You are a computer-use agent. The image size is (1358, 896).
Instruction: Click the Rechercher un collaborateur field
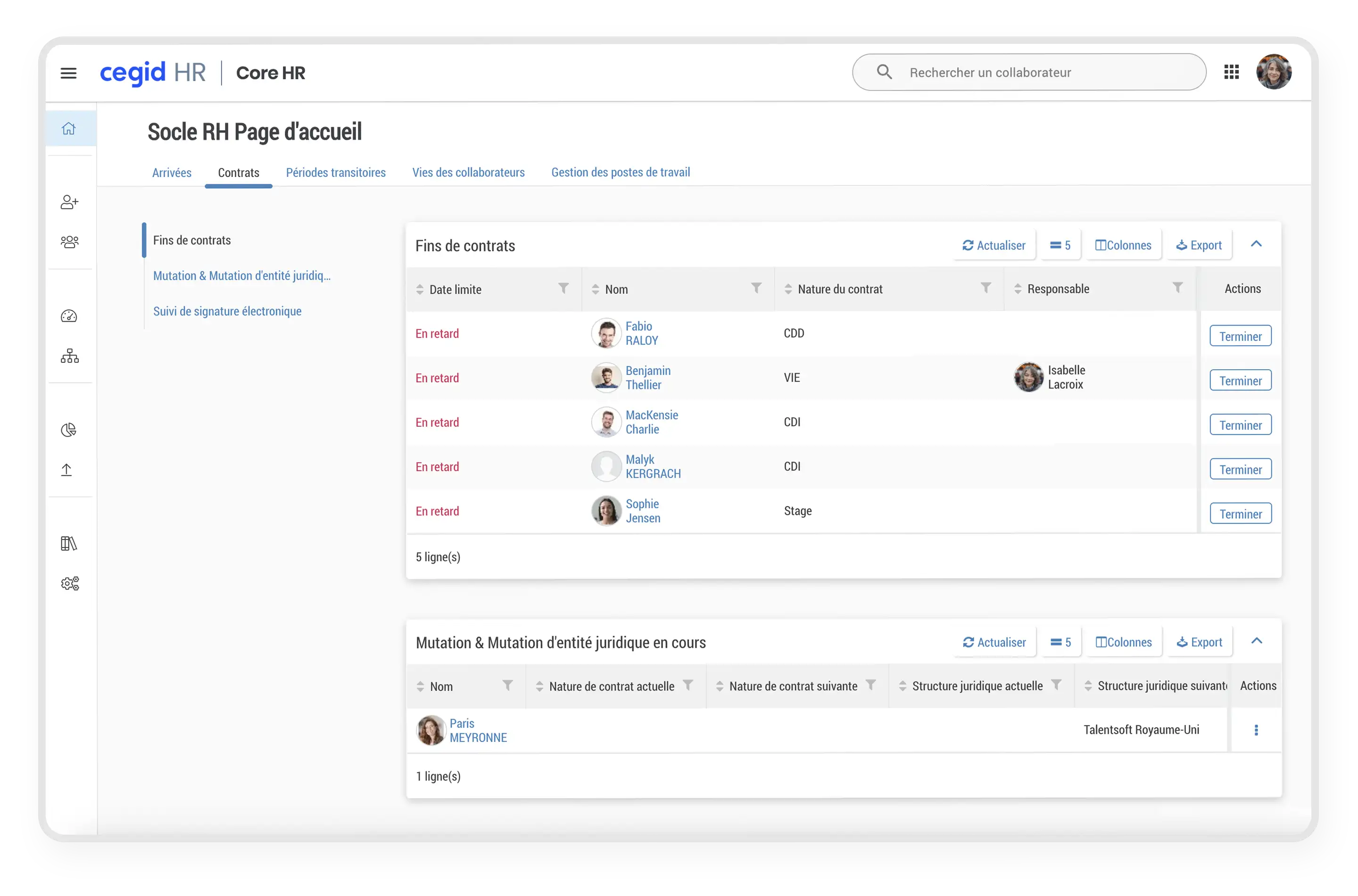[x=1028, y=73]
